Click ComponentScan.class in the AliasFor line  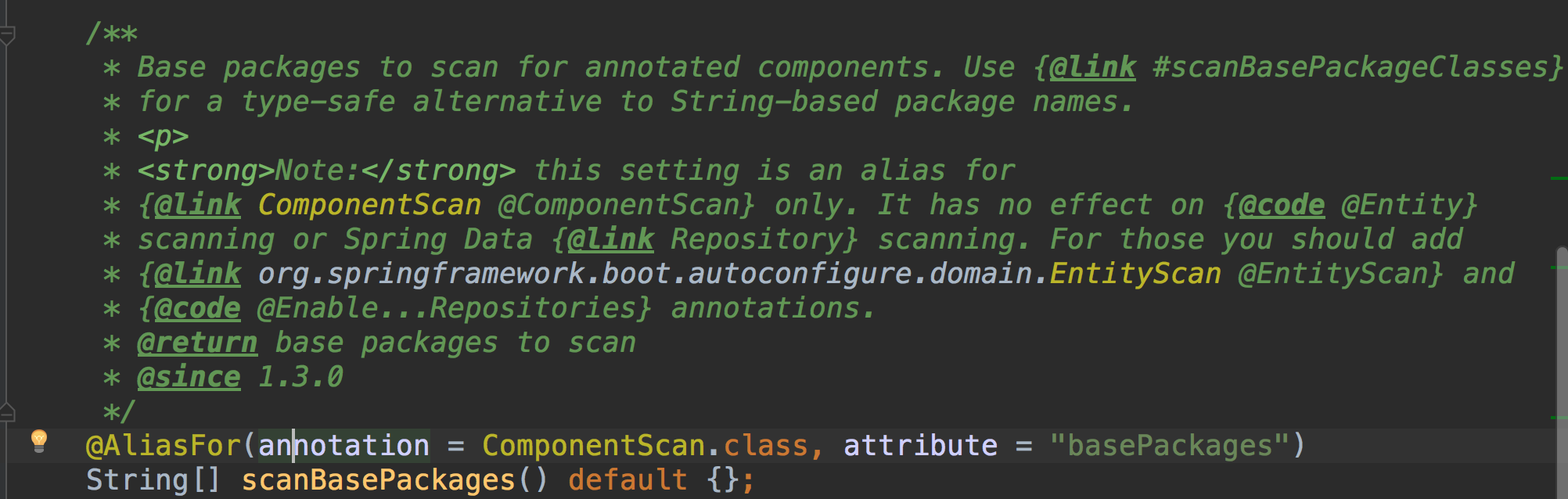tap(645, 446)
